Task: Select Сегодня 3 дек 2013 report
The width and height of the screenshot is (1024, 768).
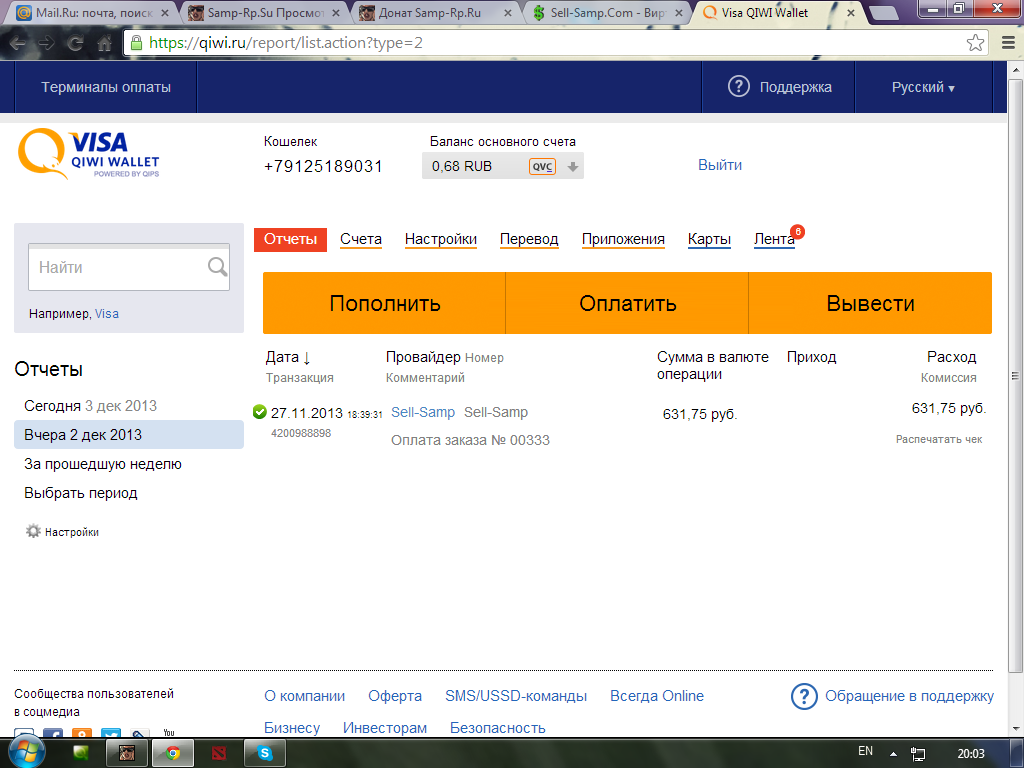Action: 90,406
